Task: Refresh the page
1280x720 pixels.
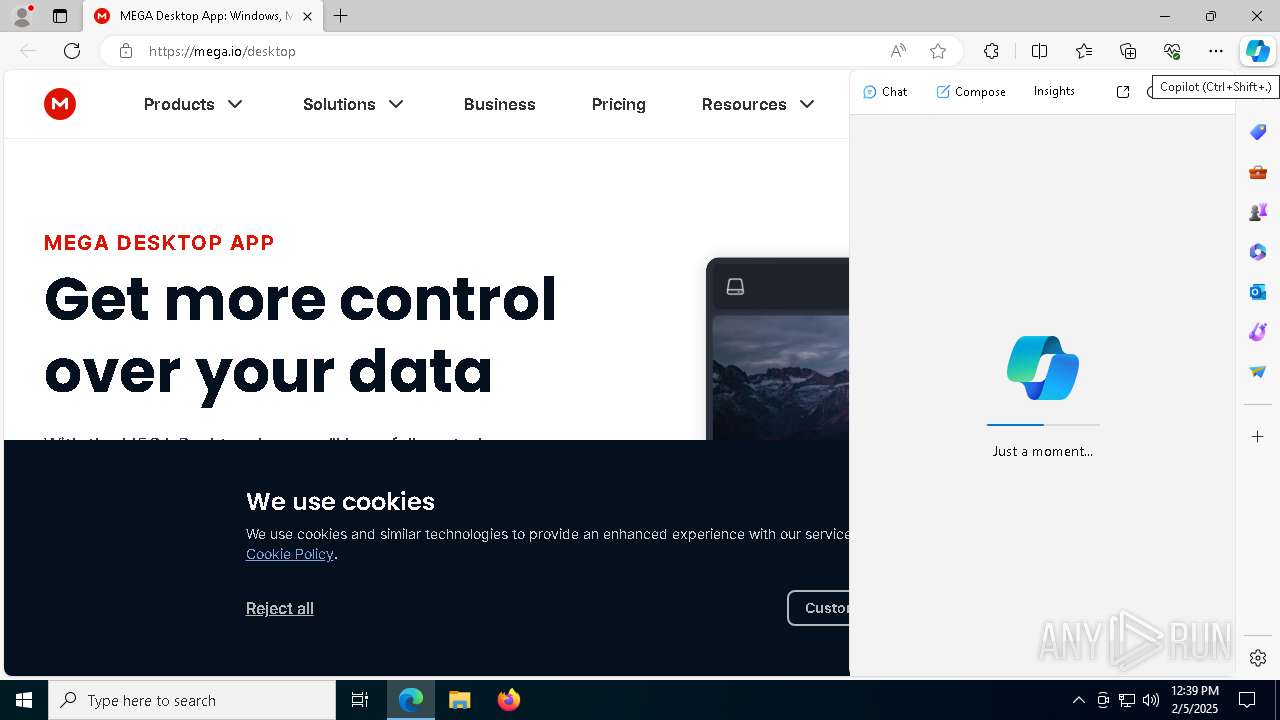Action: point(72,51)
